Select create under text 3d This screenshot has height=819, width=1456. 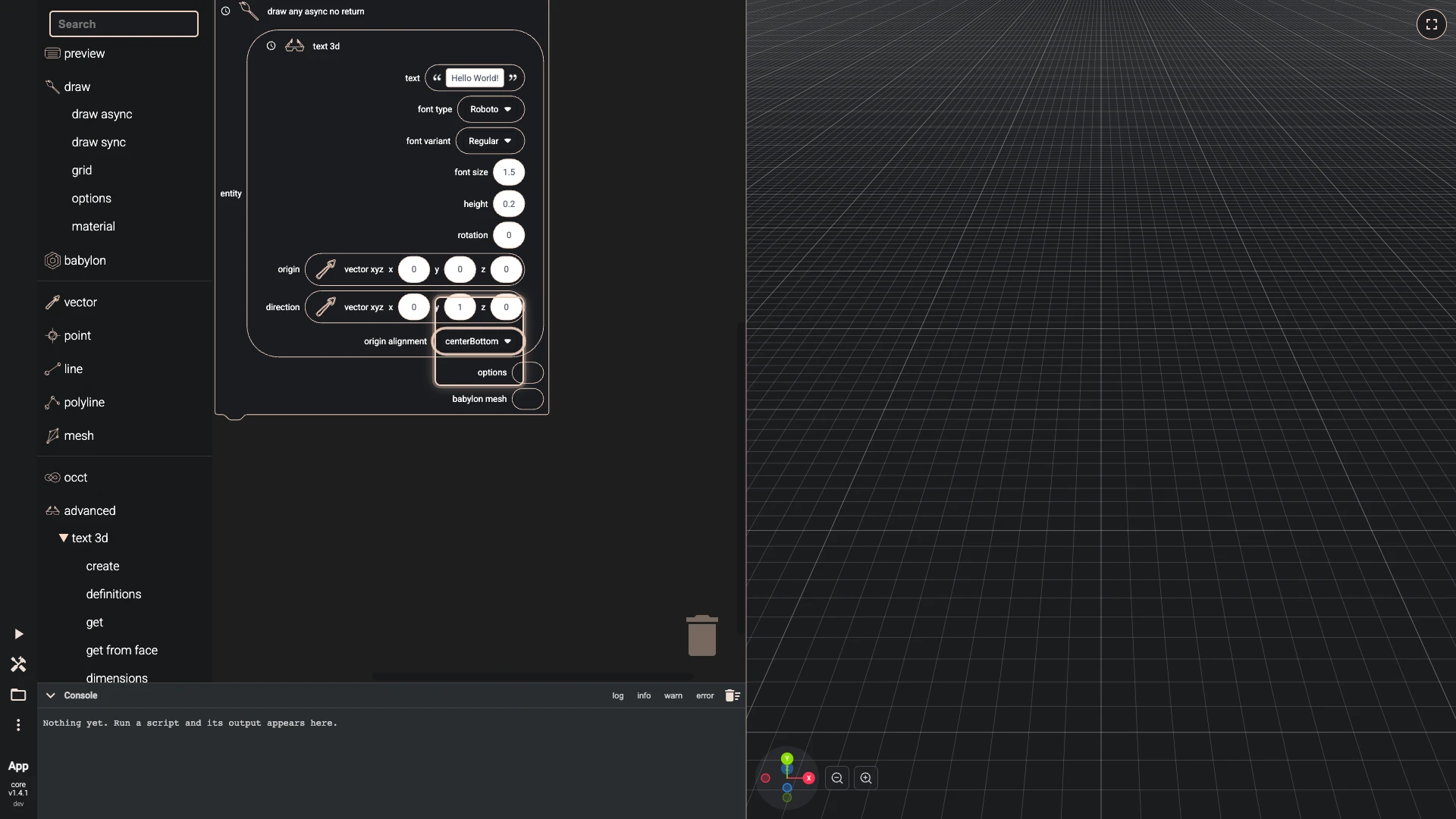tap(102, 566)
